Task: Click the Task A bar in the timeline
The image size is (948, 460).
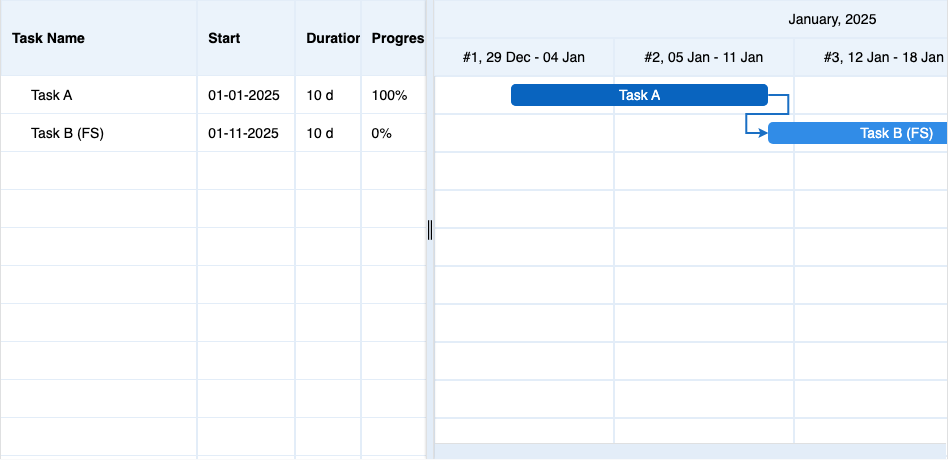Action: pos(639,95)
